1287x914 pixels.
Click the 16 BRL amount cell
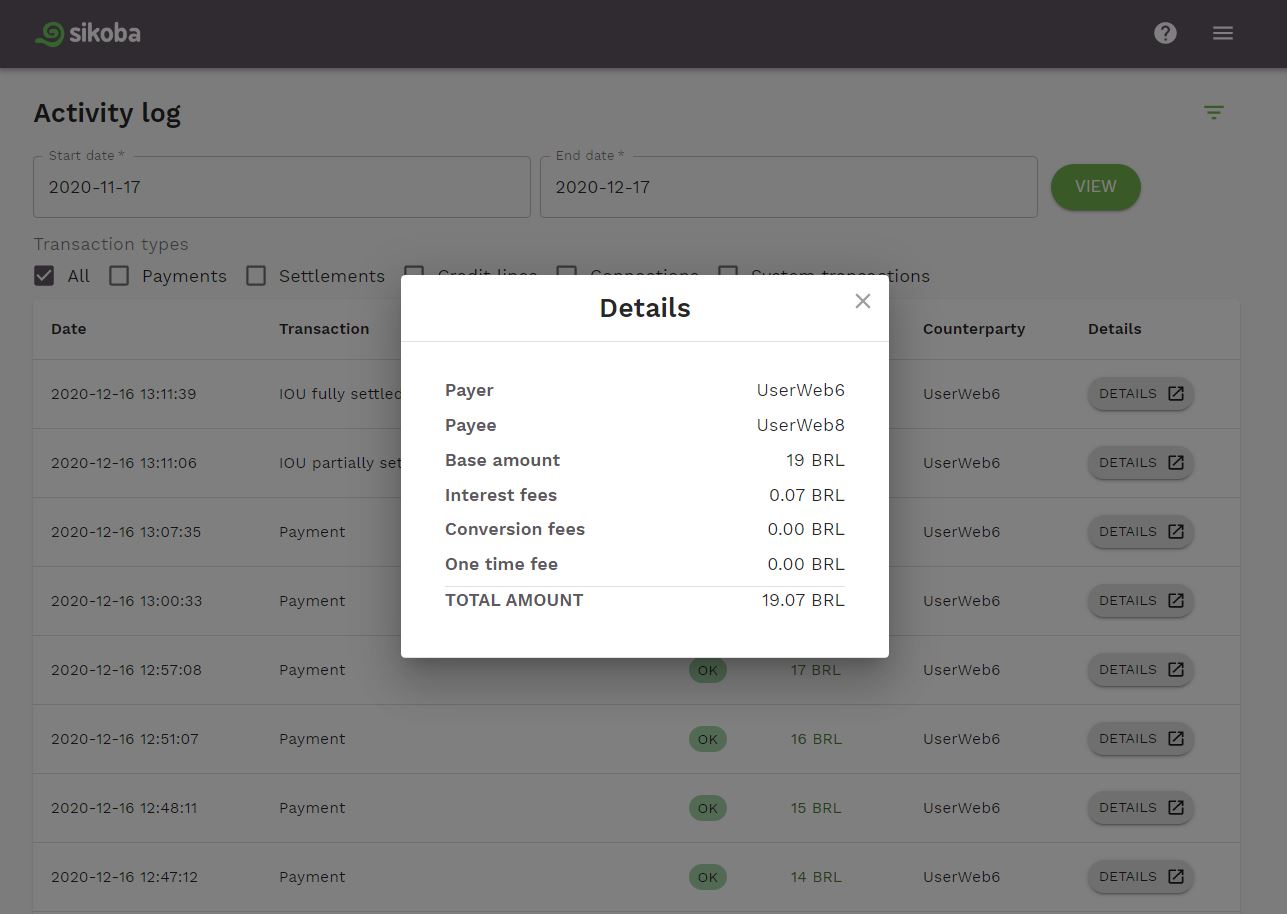(x=816, y=739)
